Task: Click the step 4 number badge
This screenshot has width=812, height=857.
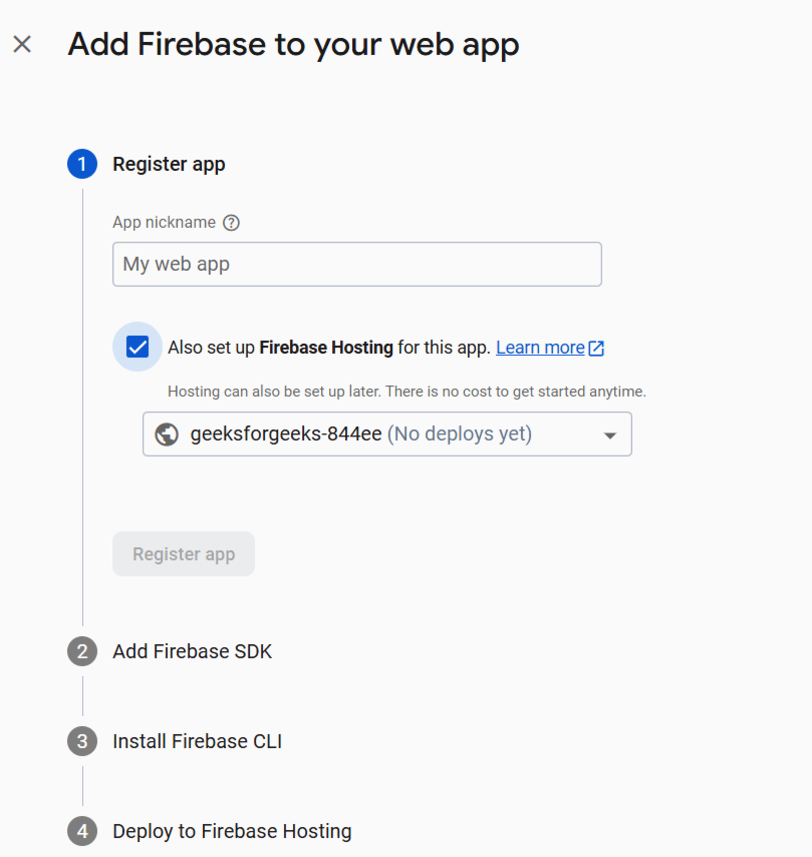Action: click(x=82, y=831)
